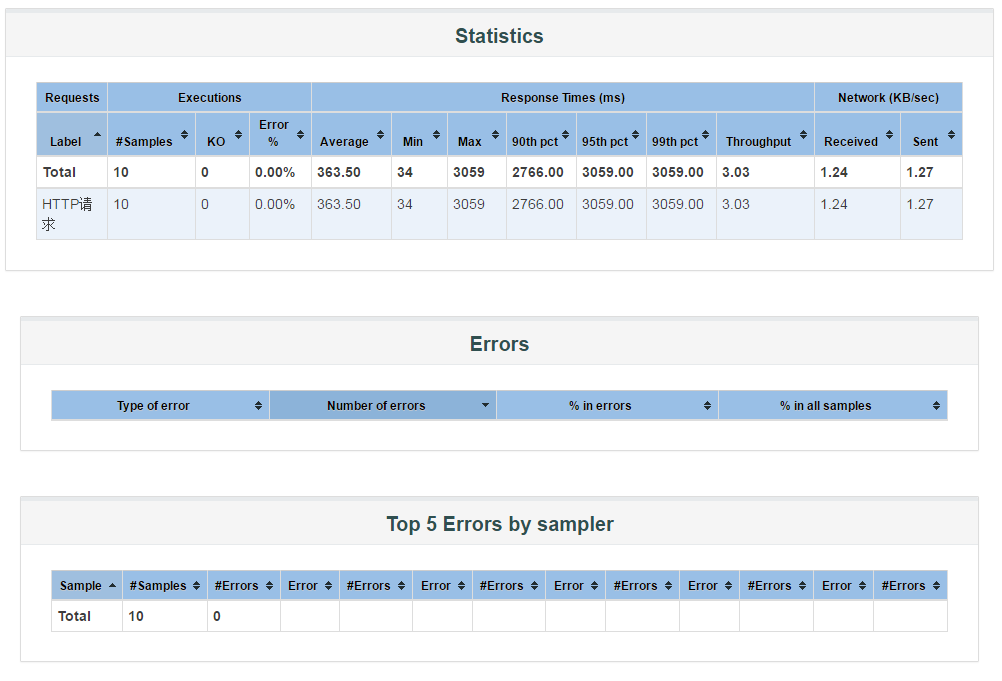Click Total row Error % value 0.00%
Image resolution: width=1002 pixels, height=681 pixels.
click(275, 172)
